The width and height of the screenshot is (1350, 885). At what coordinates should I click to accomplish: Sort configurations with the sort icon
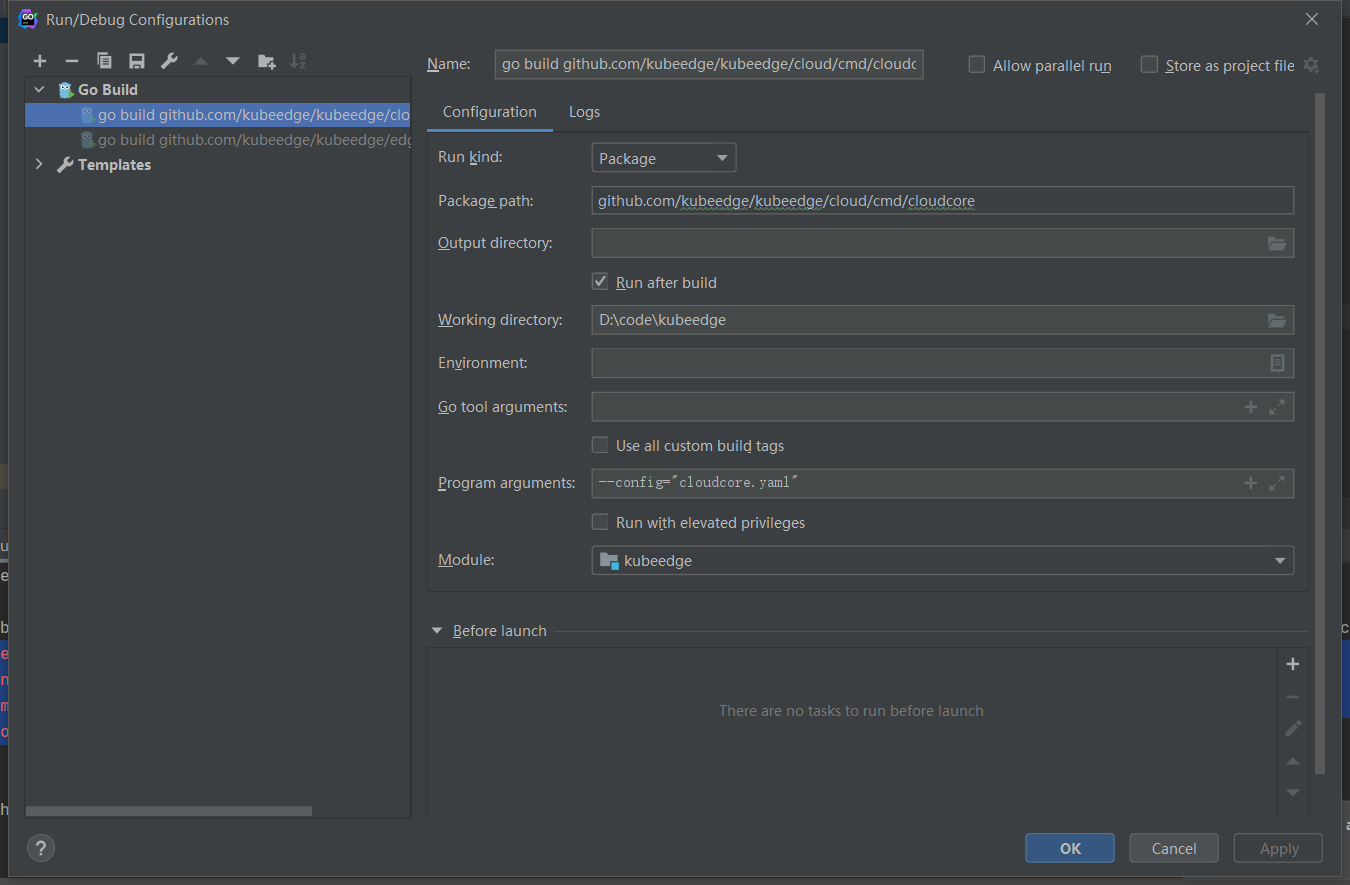tap(298, 61)
